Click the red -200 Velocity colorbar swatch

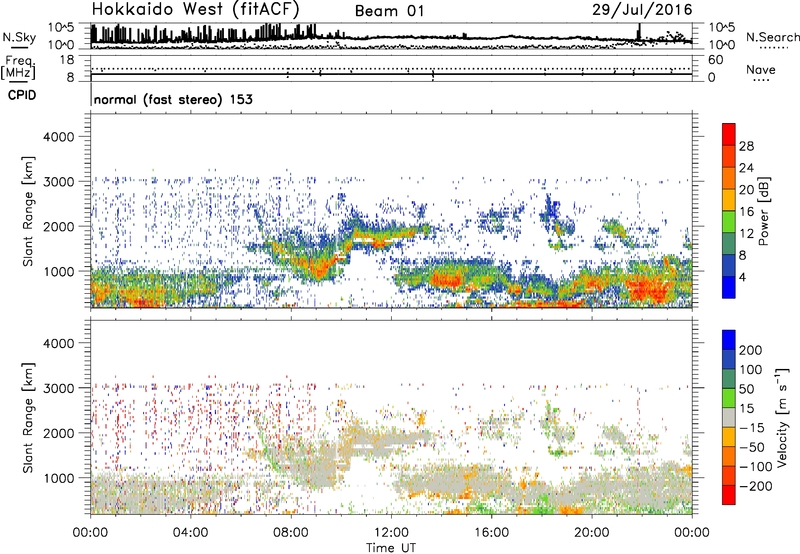pyautogui.click(x=729, y=495)
